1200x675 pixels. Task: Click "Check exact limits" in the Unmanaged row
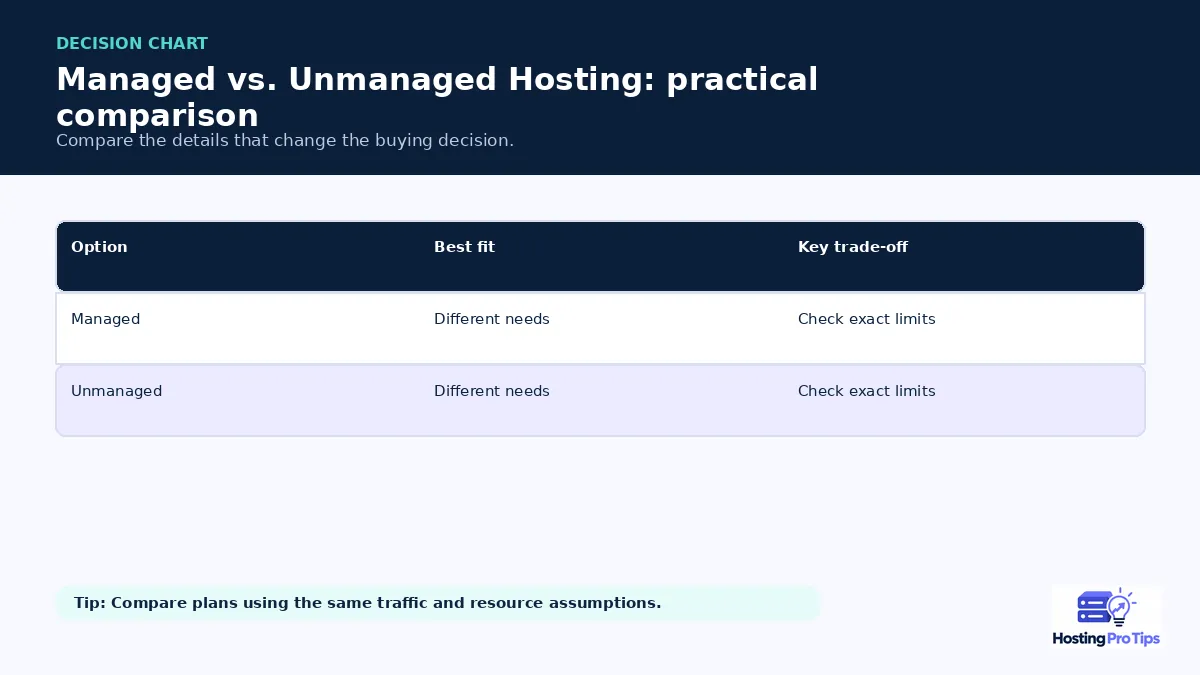tap(867, 391)
